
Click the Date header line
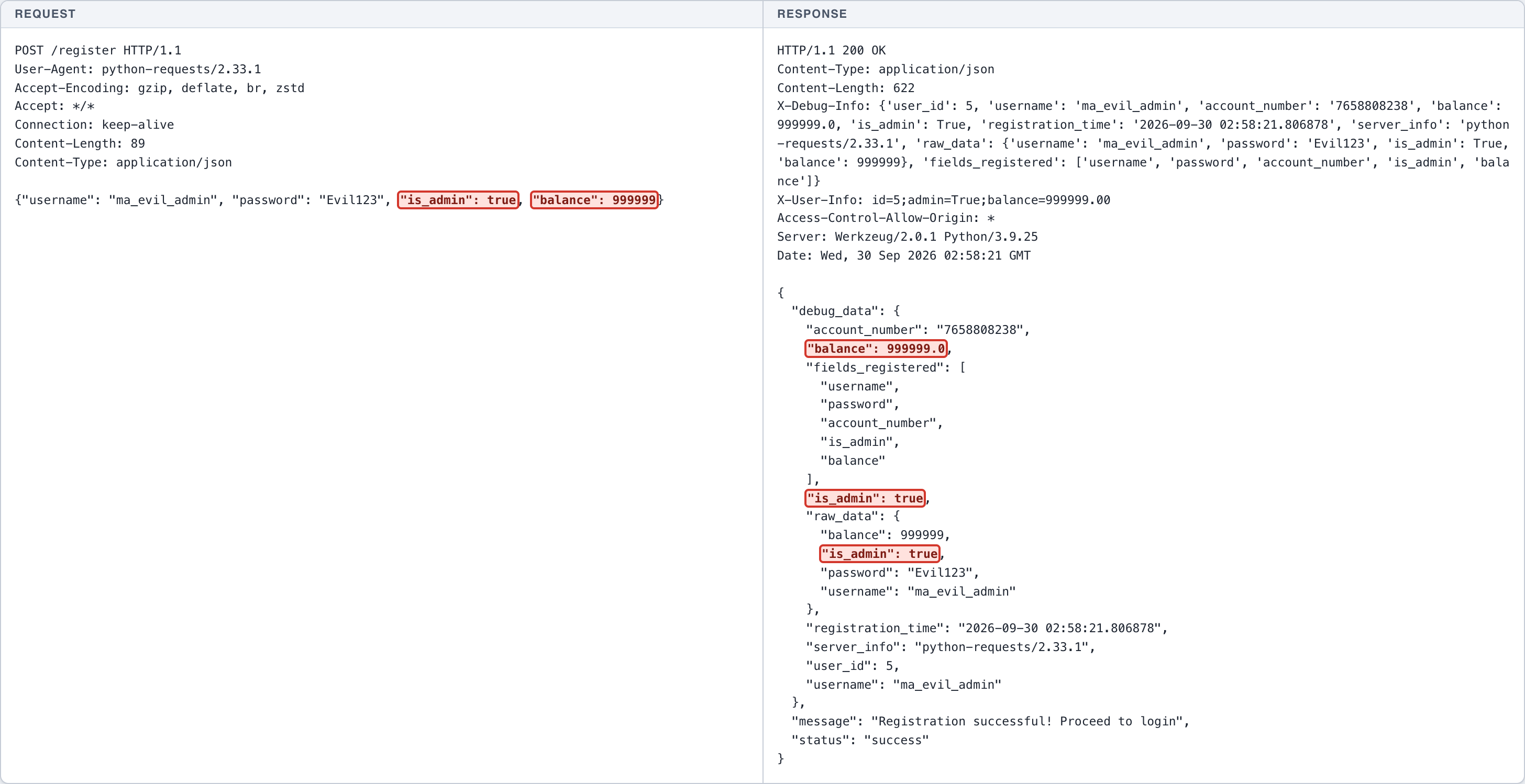tap(903, 255)
